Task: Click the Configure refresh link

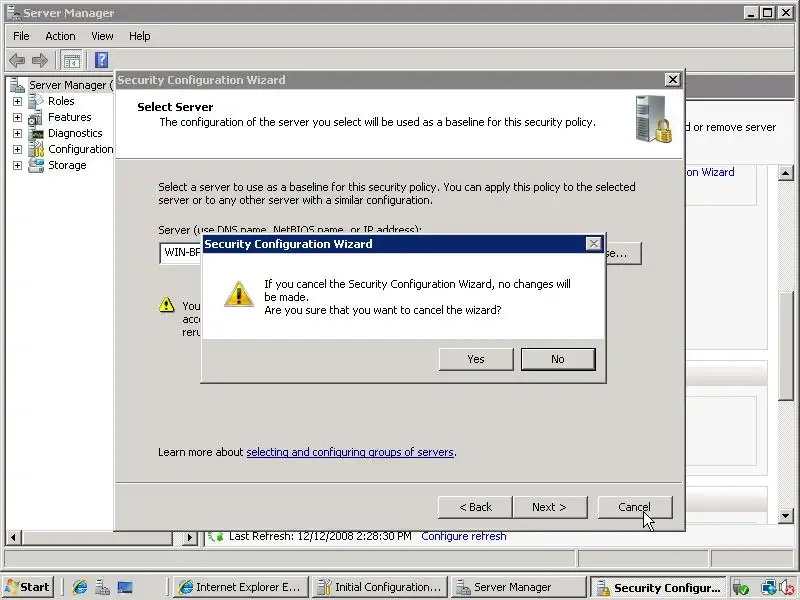Action: [464, 536]
